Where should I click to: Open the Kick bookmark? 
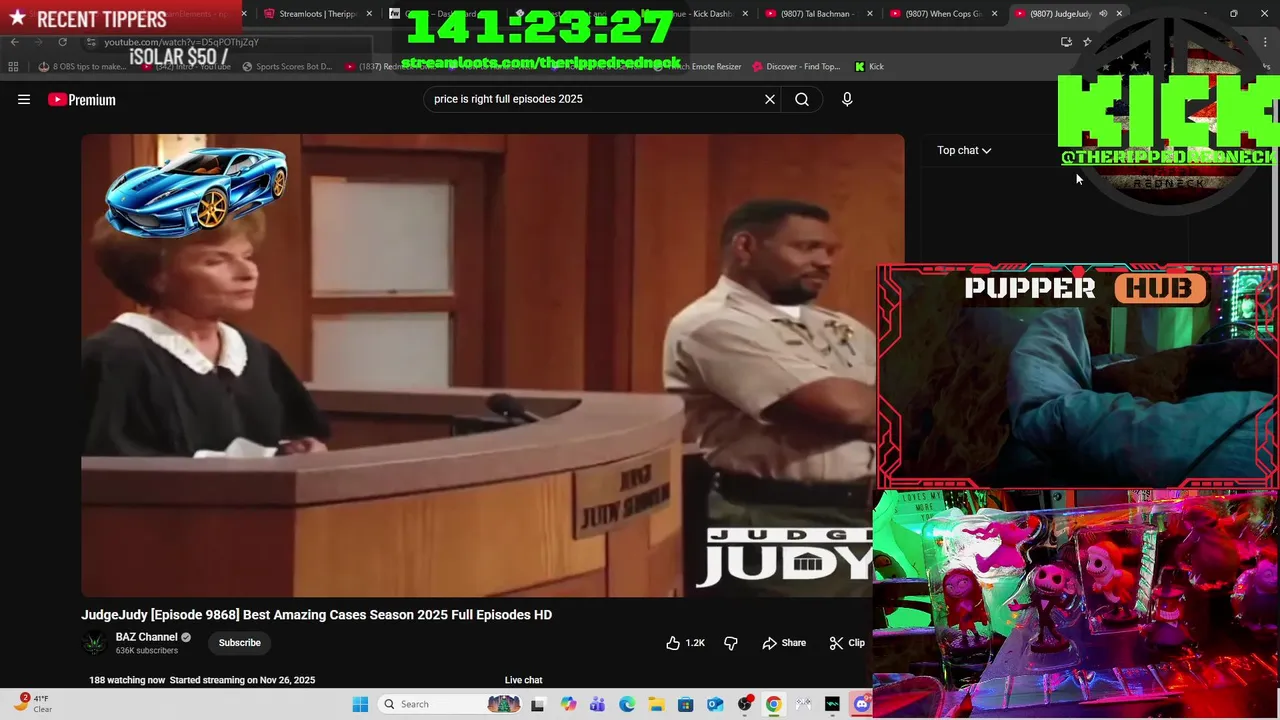pos(869,66)
